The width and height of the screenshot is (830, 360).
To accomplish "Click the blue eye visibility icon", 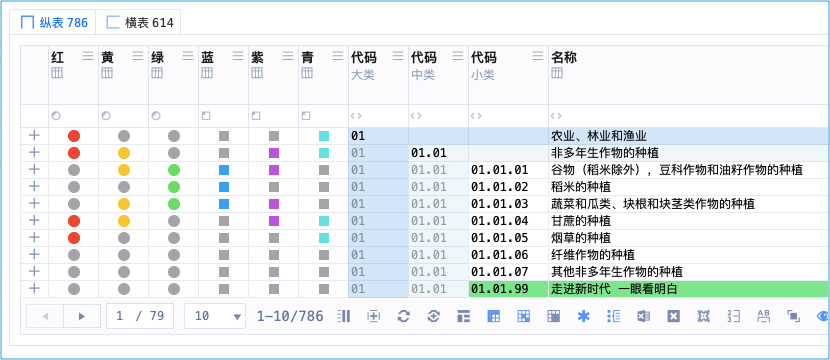I will coord(823,316).
